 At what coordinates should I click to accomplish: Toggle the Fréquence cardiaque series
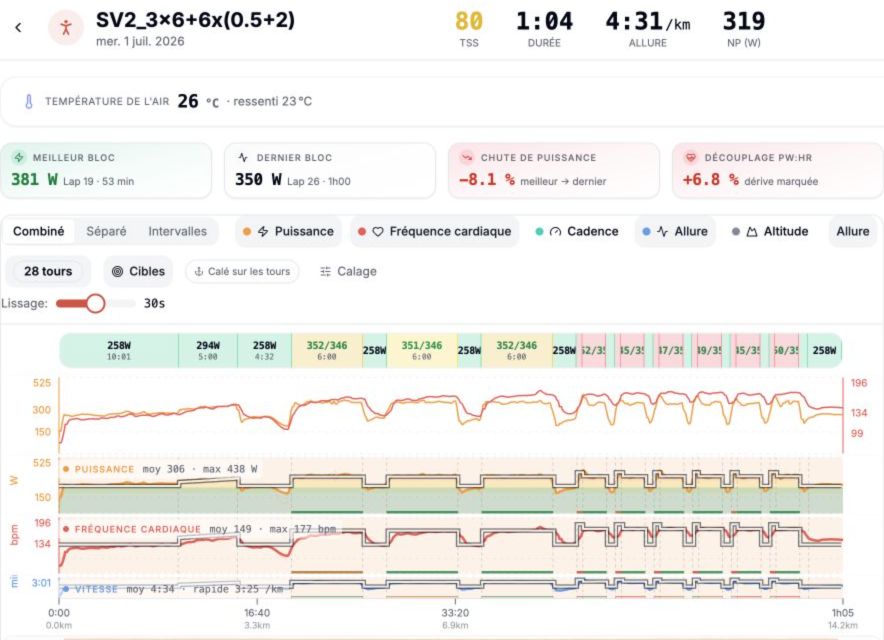click(x=434, y=231)
